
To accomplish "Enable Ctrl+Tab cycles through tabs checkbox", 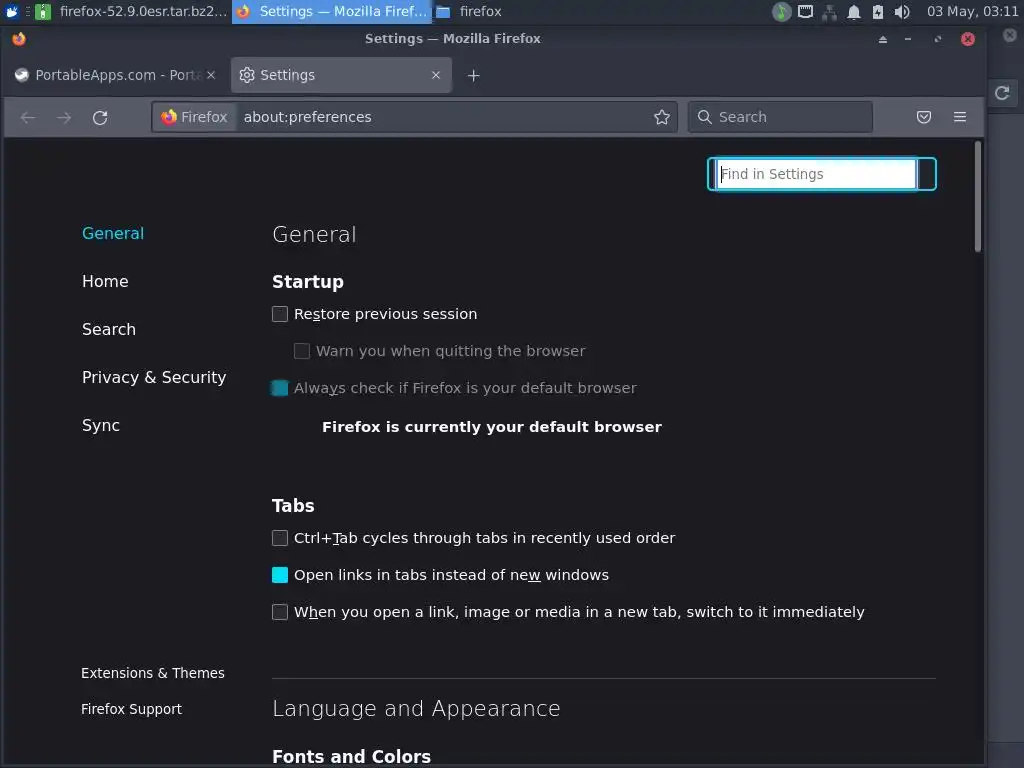I will tap(280, 538).
